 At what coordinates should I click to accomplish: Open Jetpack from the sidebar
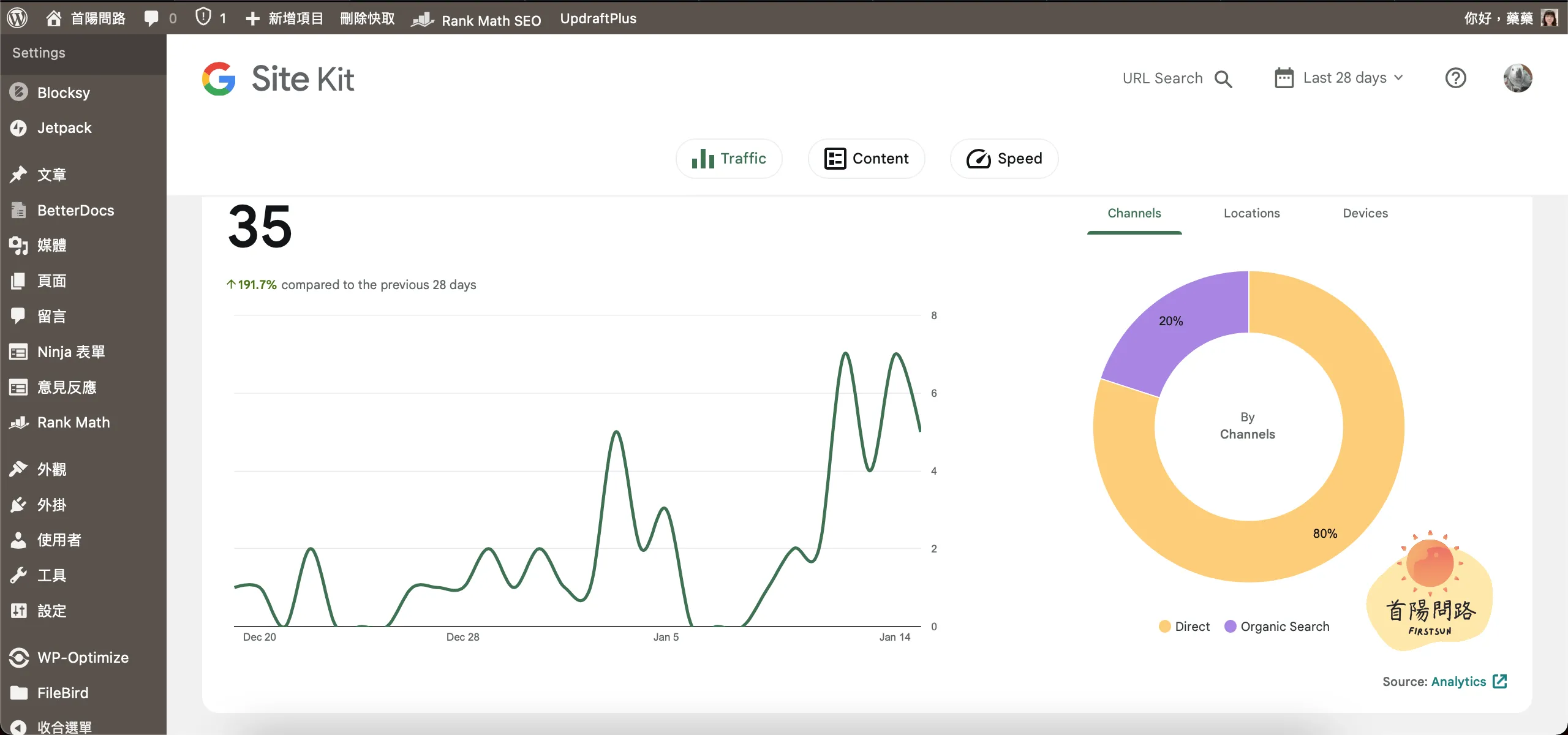64,128
